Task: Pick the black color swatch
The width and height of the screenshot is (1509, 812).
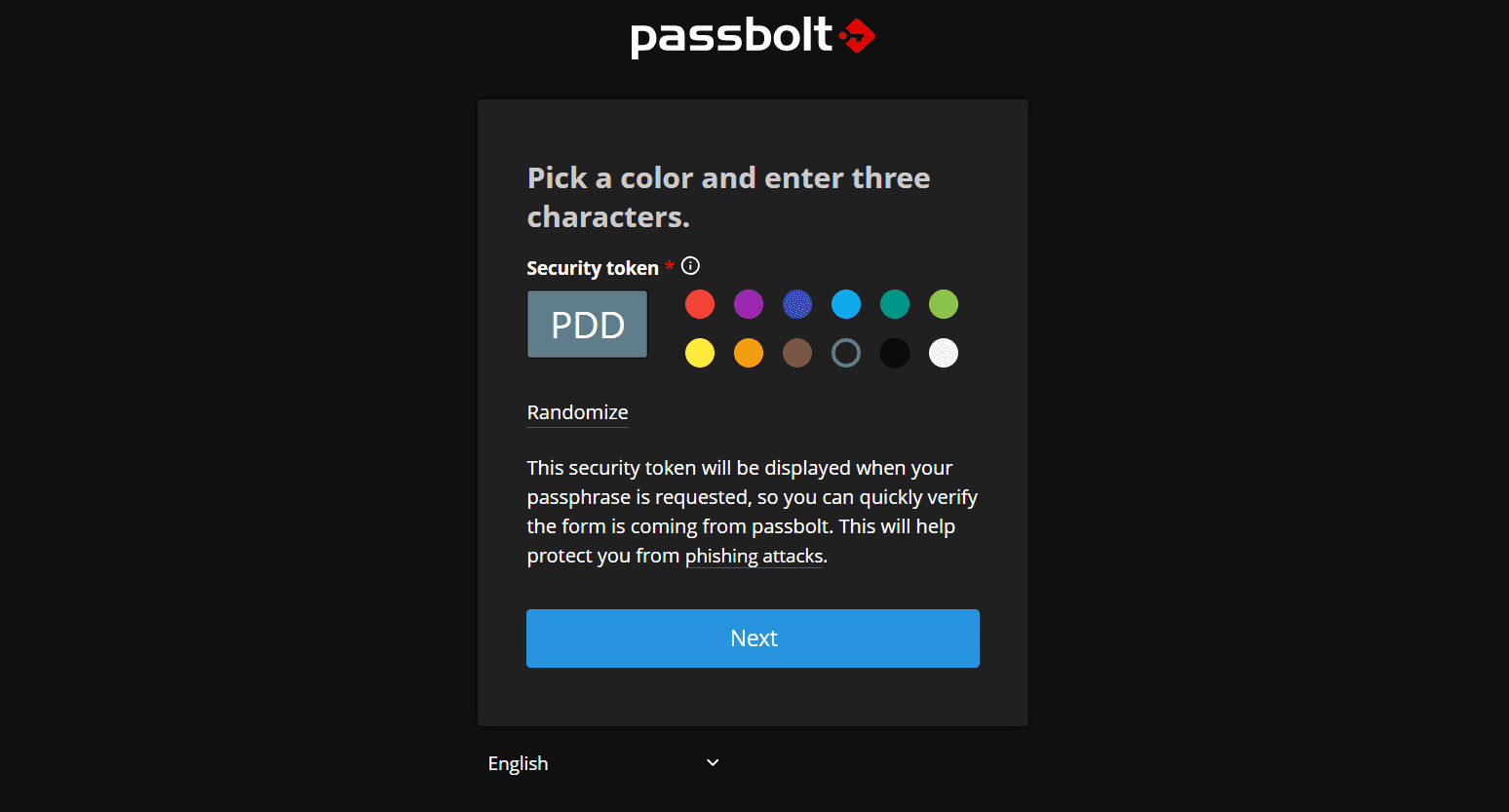Action: [895, 353]
